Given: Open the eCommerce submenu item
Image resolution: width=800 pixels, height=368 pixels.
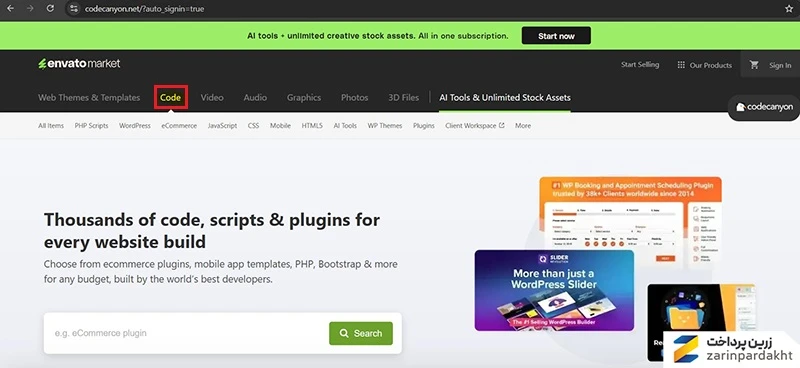Looking at the screenshot, I should click(x=179, y=126).
